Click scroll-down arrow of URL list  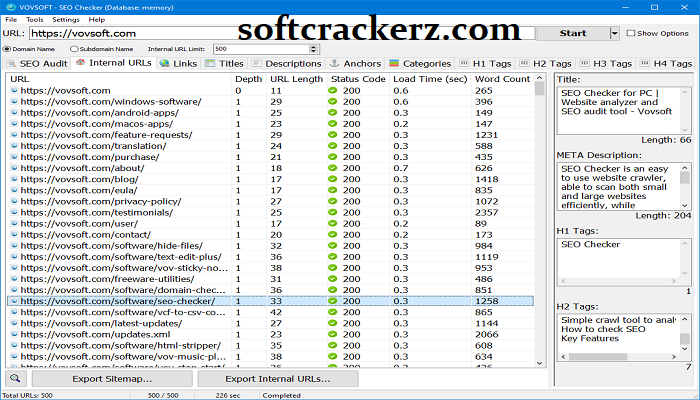point(540,363)
